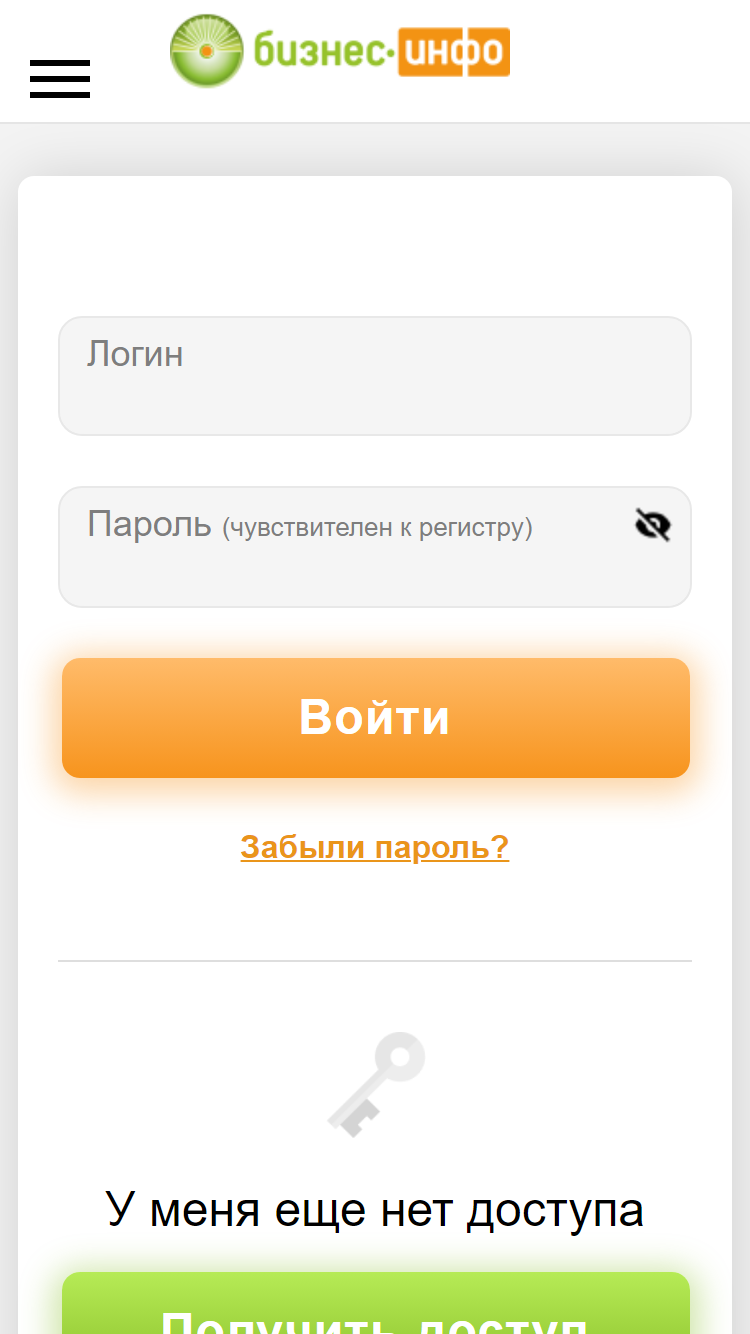
Task: Click the orange "инфо" logo badge
Action: pos(454,52)
